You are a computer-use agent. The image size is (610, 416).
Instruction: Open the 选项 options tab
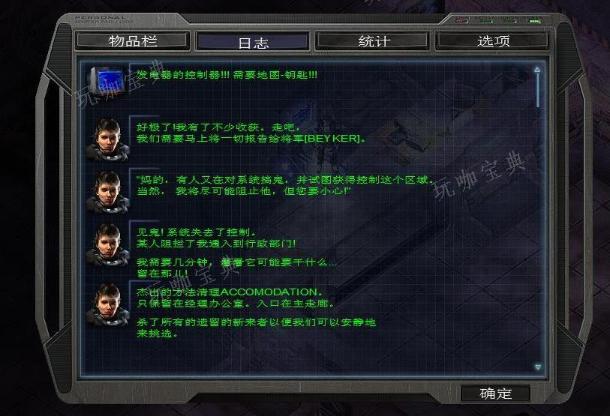[x=493, y=40]
